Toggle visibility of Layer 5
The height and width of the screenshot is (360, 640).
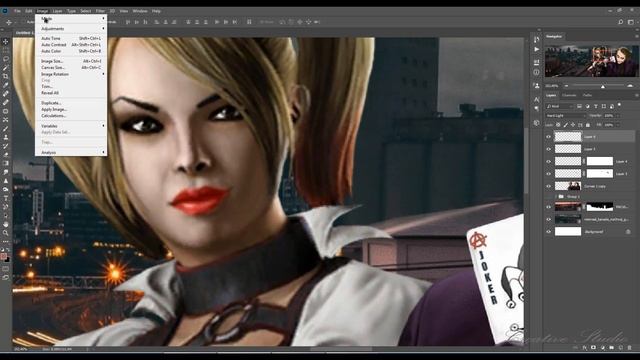(x=549, y=149)
